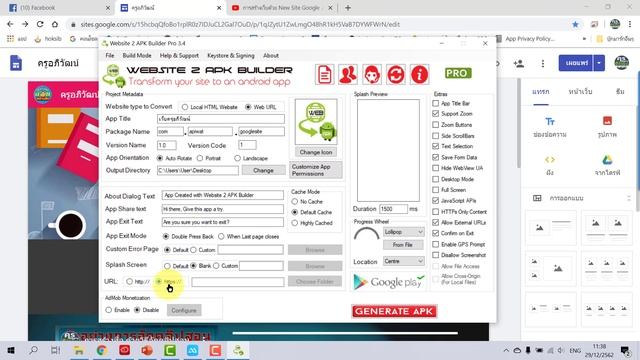The height and width of the screenshot is (360, 640).
Task: Click the Google Play logo
Action: [x=388, y=282]
